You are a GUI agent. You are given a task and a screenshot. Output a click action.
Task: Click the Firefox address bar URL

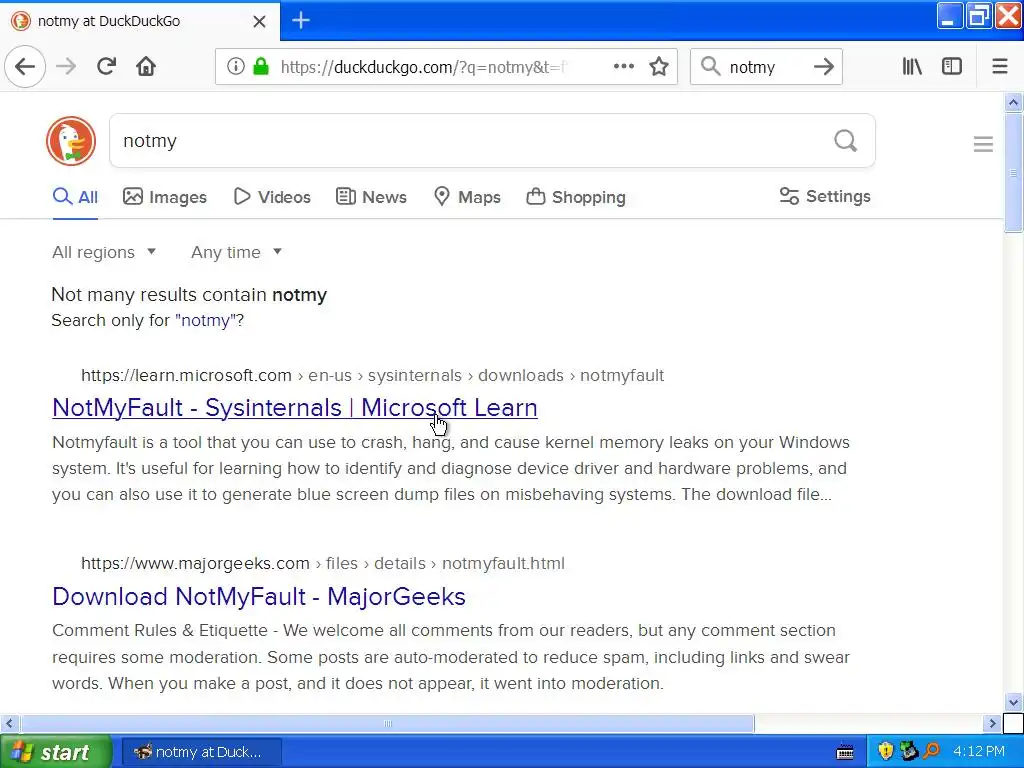click(424, 67)
